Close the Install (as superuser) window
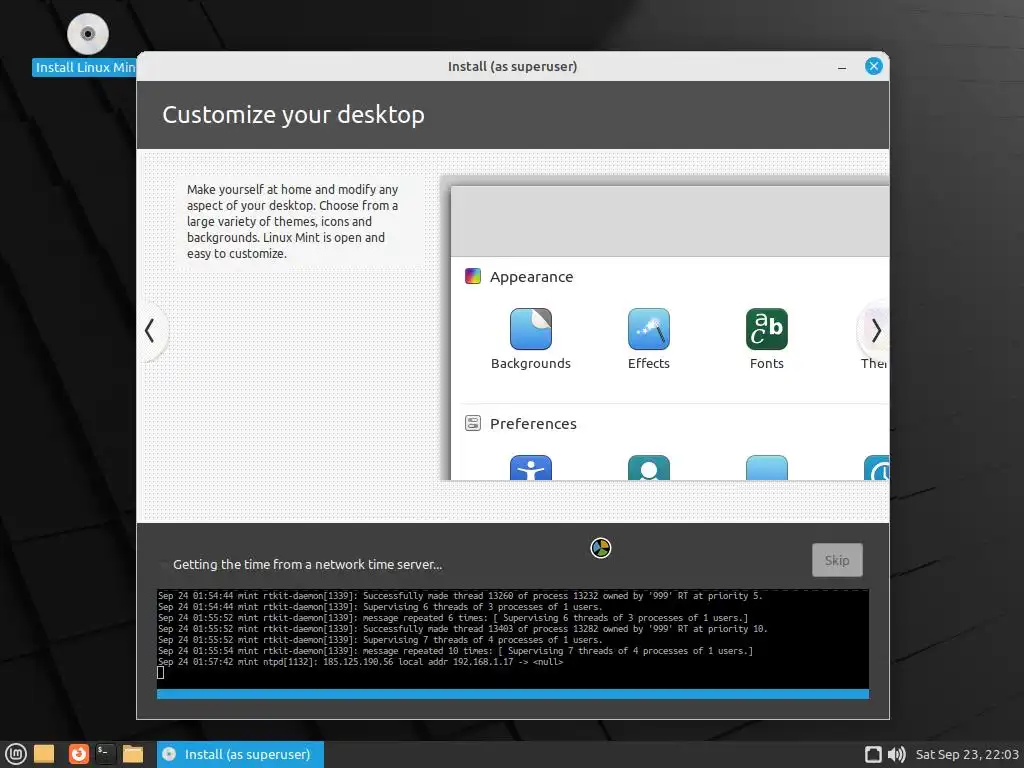 [x=874, y=66]
